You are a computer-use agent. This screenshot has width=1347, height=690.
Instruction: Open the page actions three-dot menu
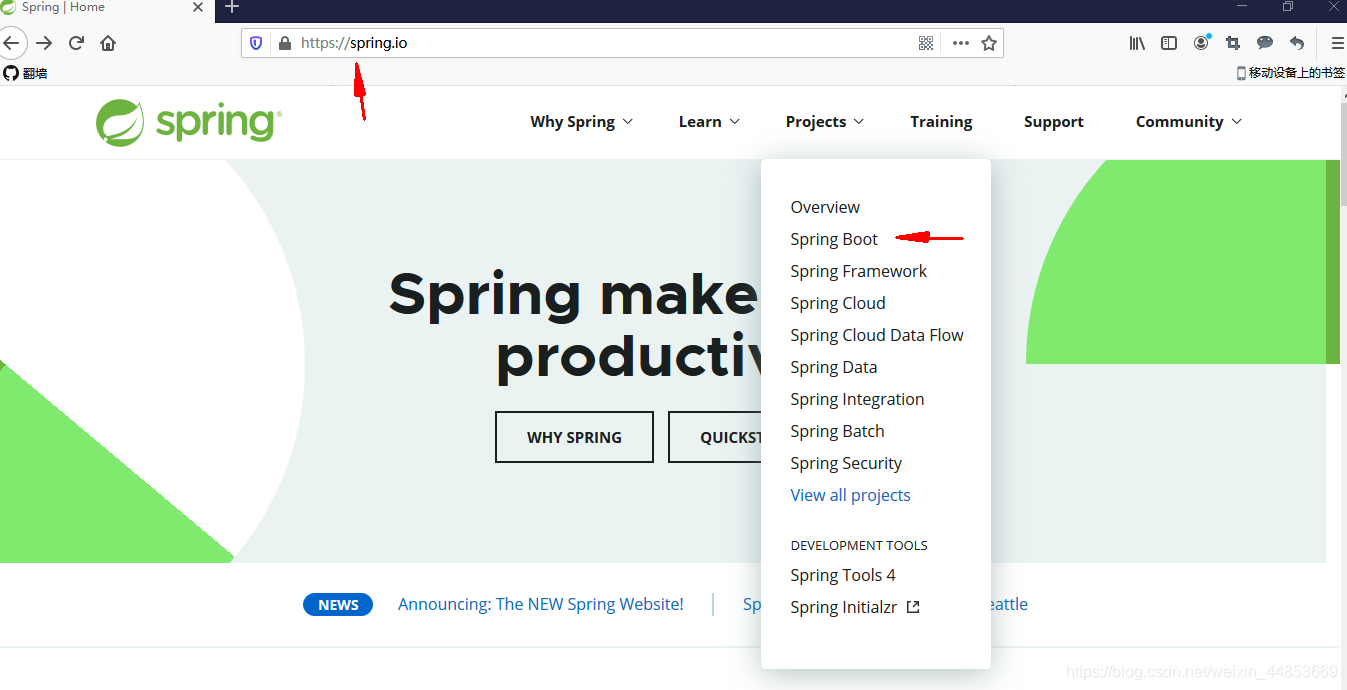[x=961, y=43]
